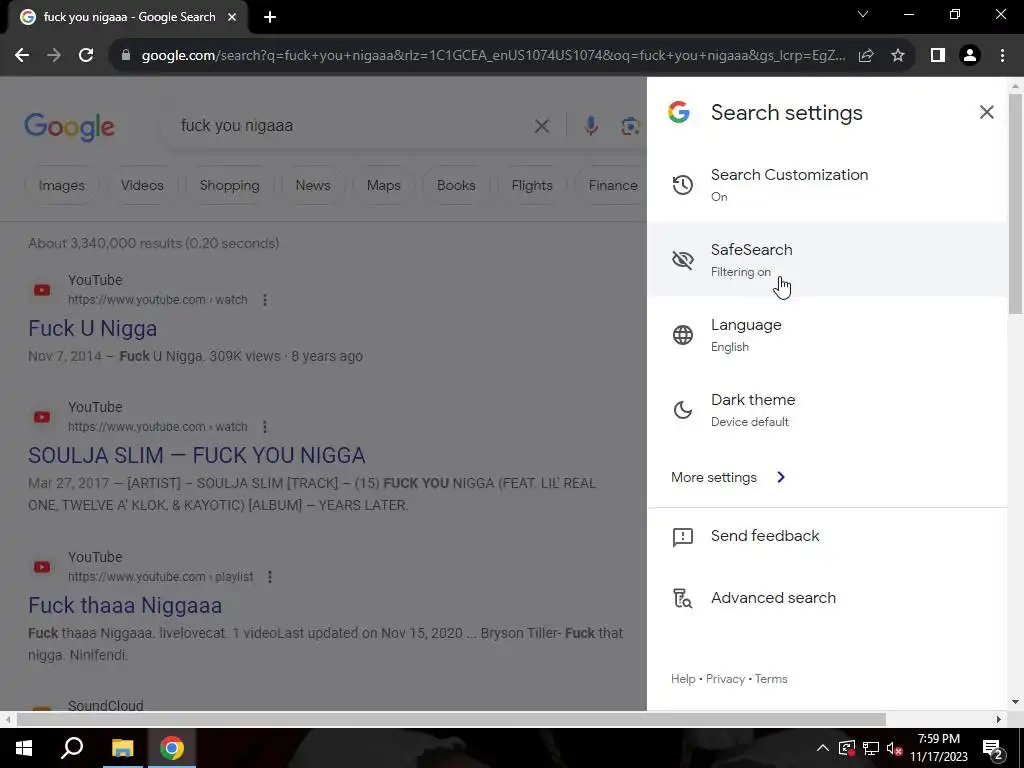Switch to the Images tab
This screenshot has width=1024, height=768.
tap(61, 185)
